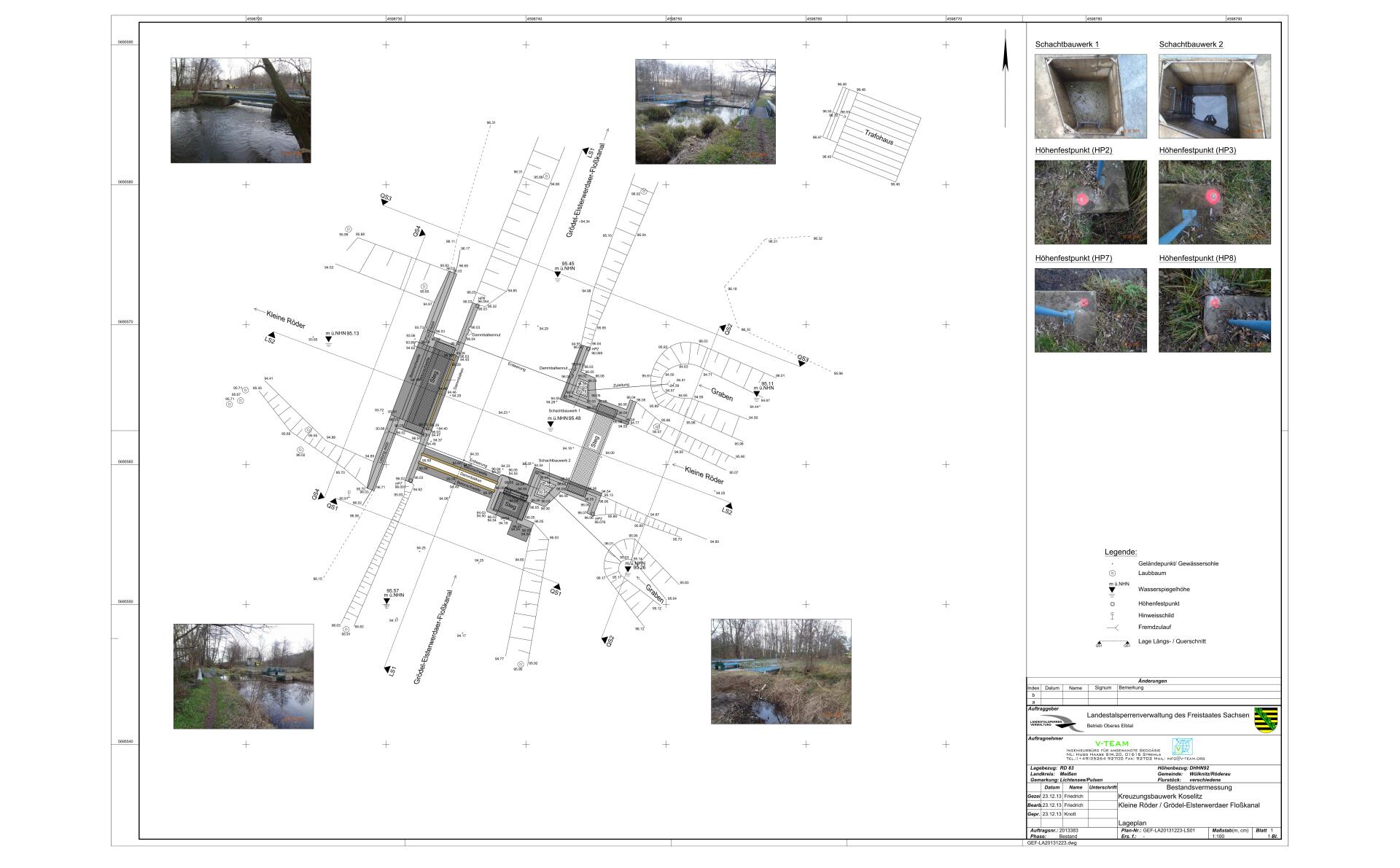Click the Kreuzungsbauwerk Koselitz title text
The width and height of the screenshot is (1400, 868).
pyautogui.click(x=1159, y=797)
